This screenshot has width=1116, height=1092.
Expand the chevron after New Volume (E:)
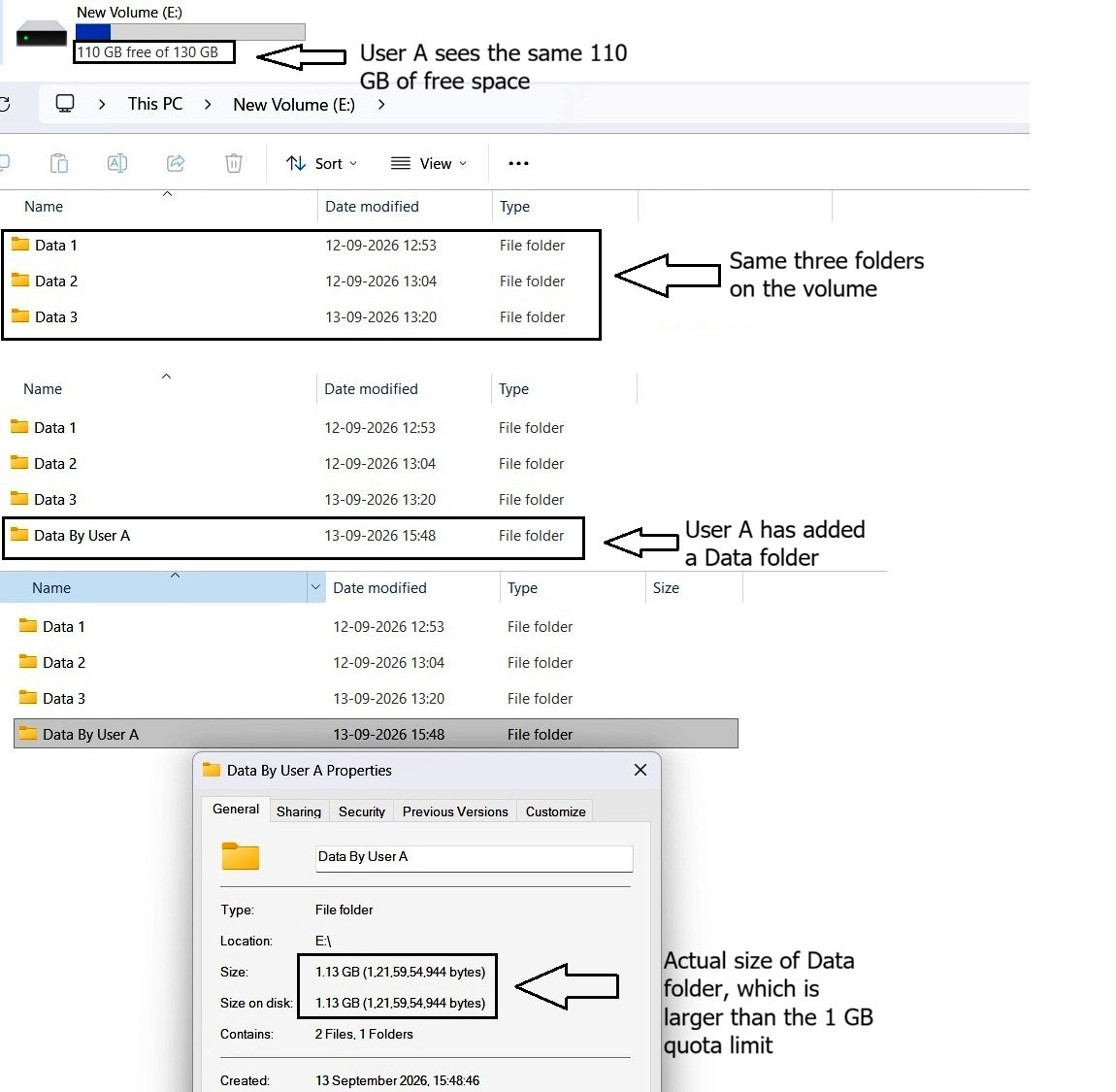[x=381, y=105]
